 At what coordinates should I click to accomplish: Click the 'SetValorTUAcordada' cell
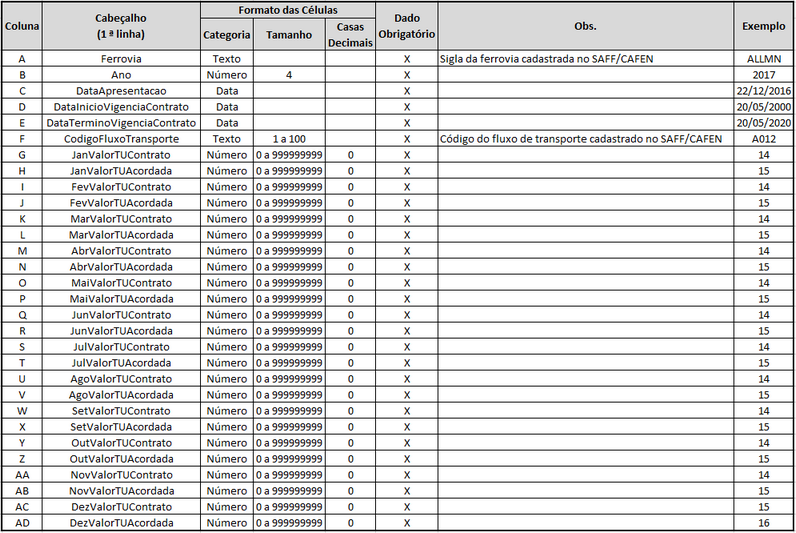point(121,427)
